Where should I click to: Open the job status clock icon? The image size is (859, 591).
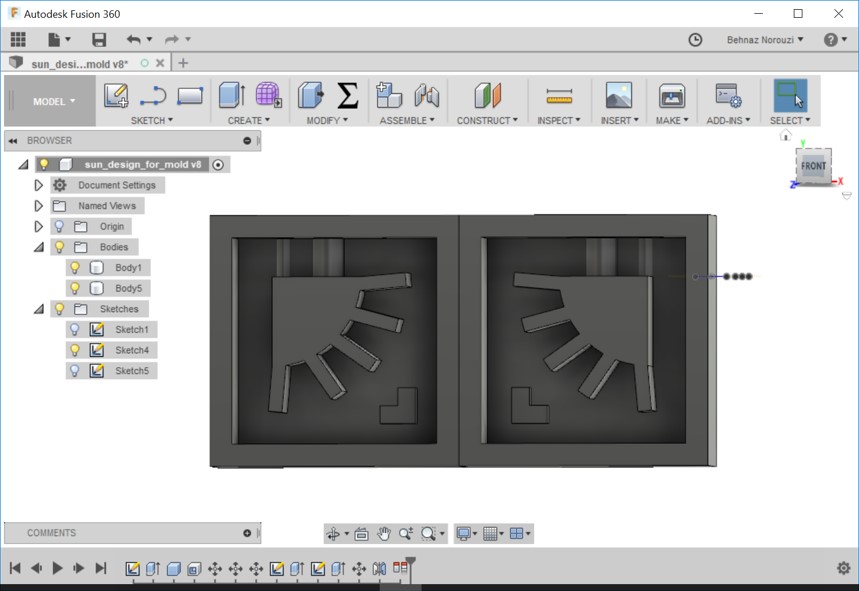(x=695, y=39)
